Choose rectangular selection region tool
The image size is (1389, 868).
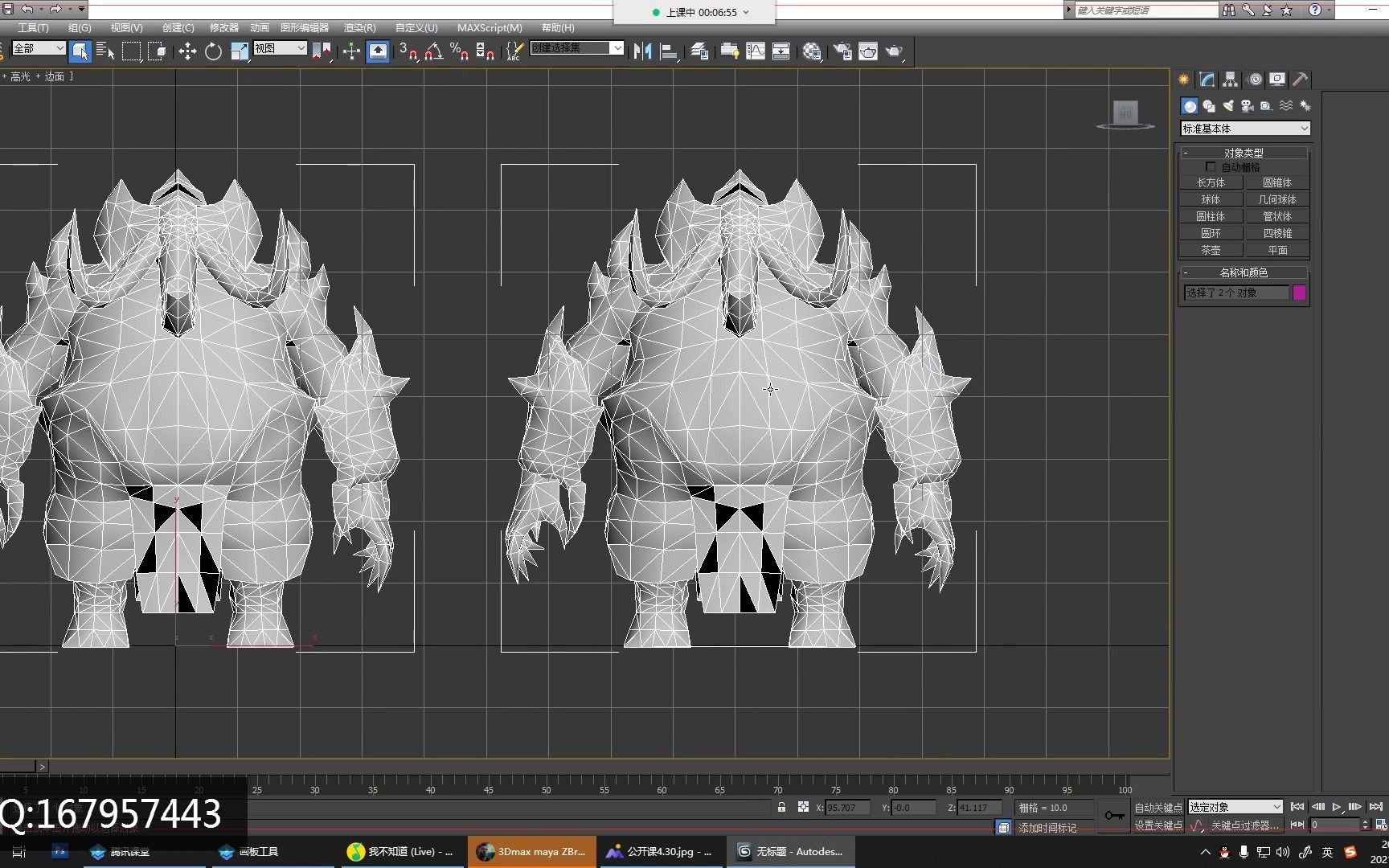[x=131, y=51]
